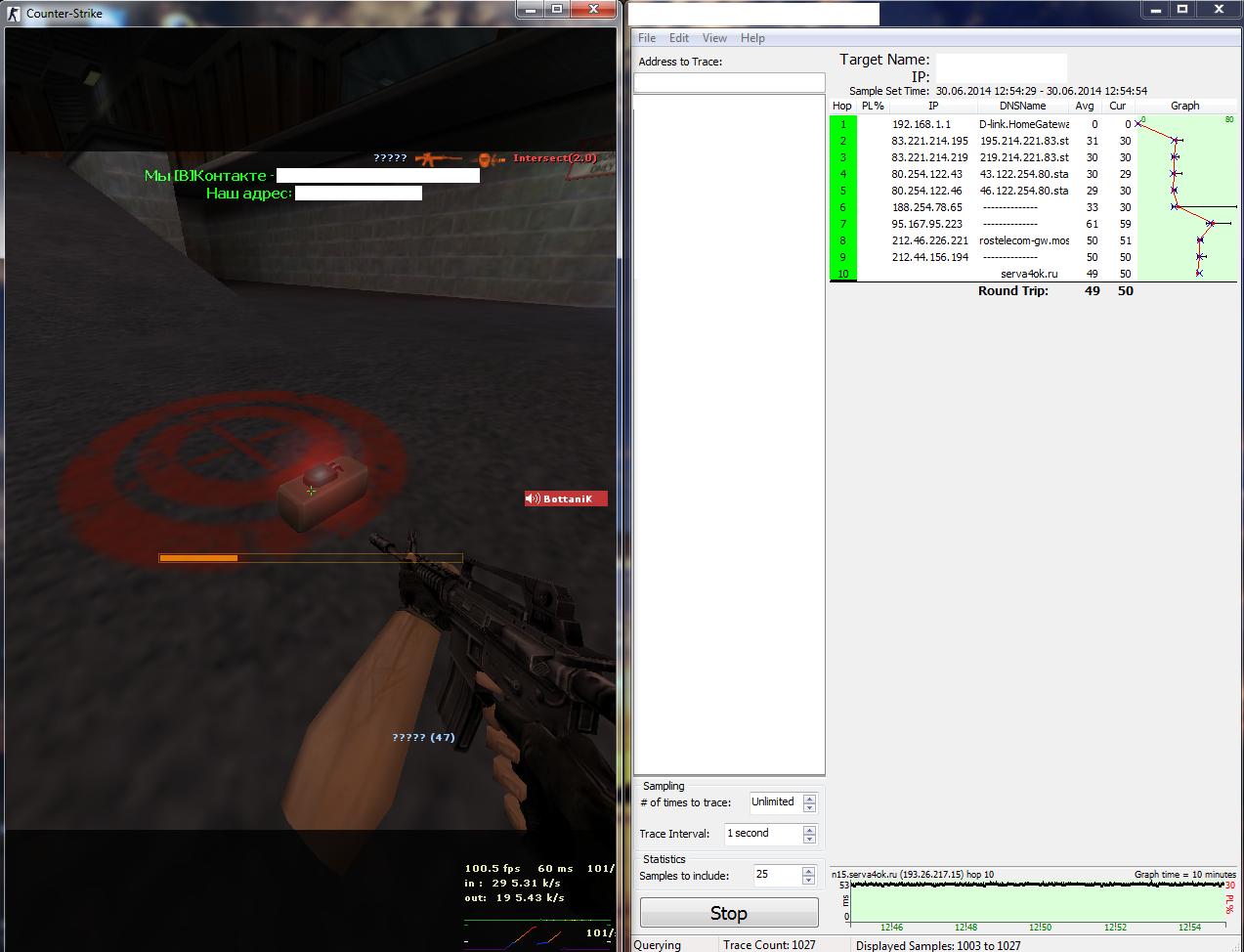
Task: Click the green hop number 10 cell
Action: pos(843,274)
